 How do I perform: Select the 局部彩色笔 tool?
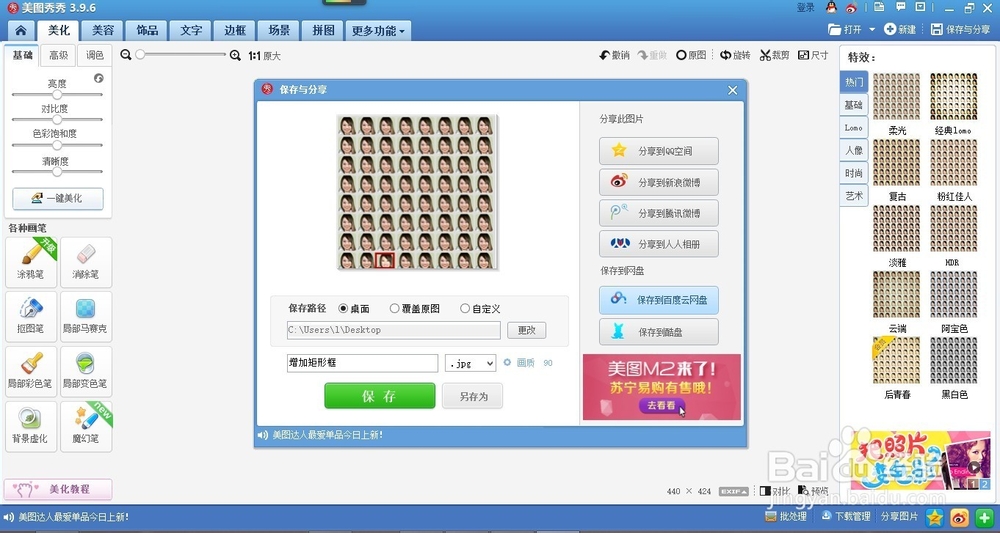tap(31, 371)
